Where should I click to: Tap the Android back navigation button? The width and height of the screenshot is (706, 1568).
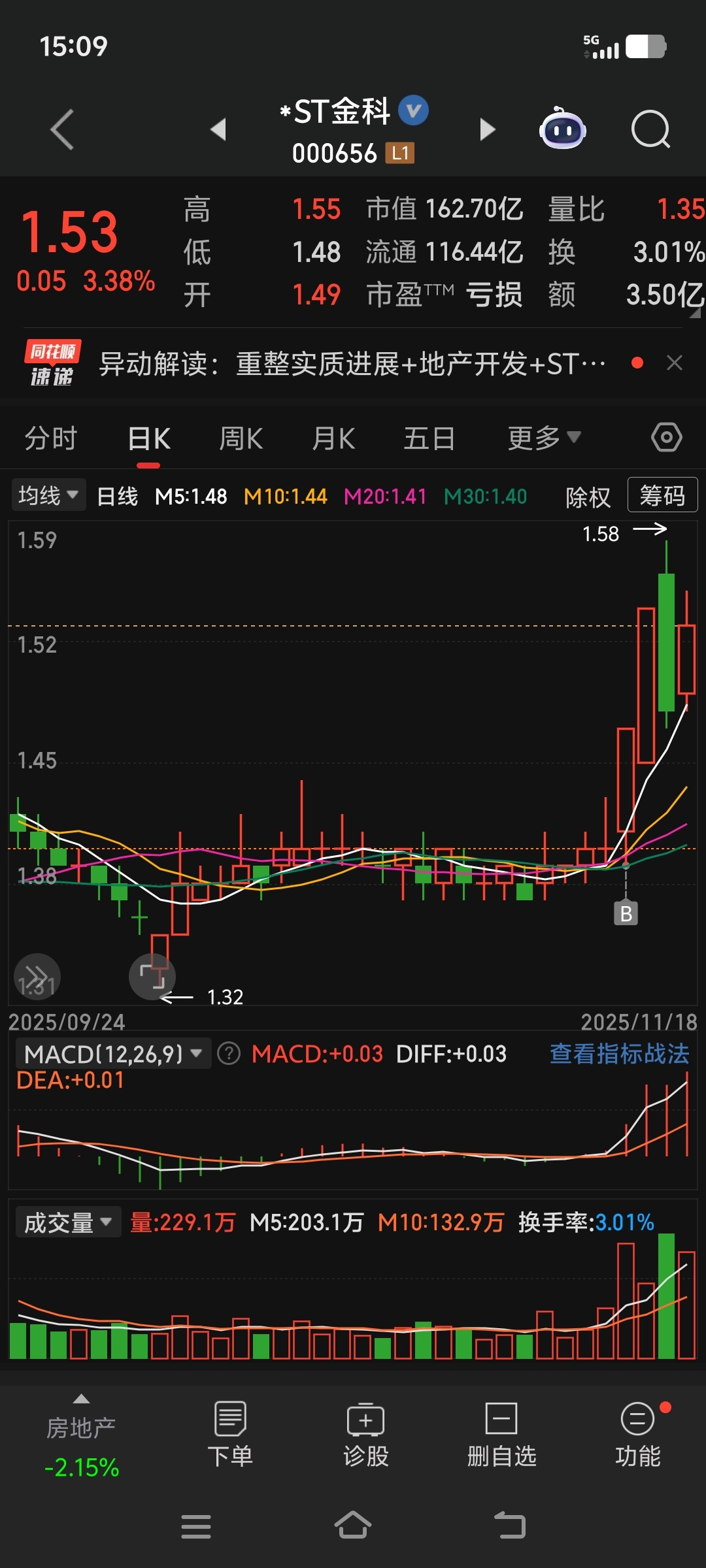510,1526
